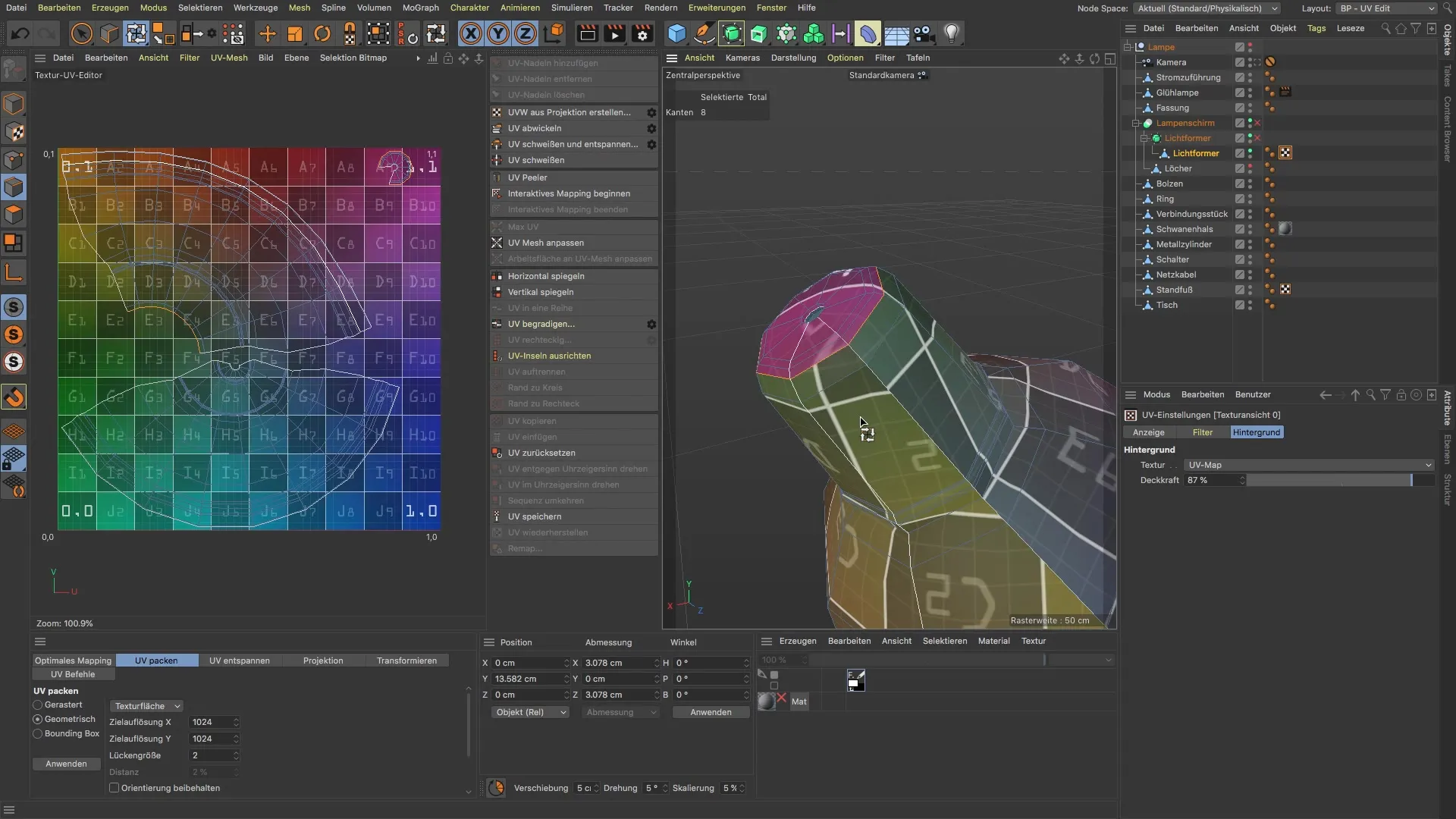The height and width of the screenshot is (819, 1456).
Task: Add a cube primitive object
Action: pyautogui.click(x=676, y=33)
